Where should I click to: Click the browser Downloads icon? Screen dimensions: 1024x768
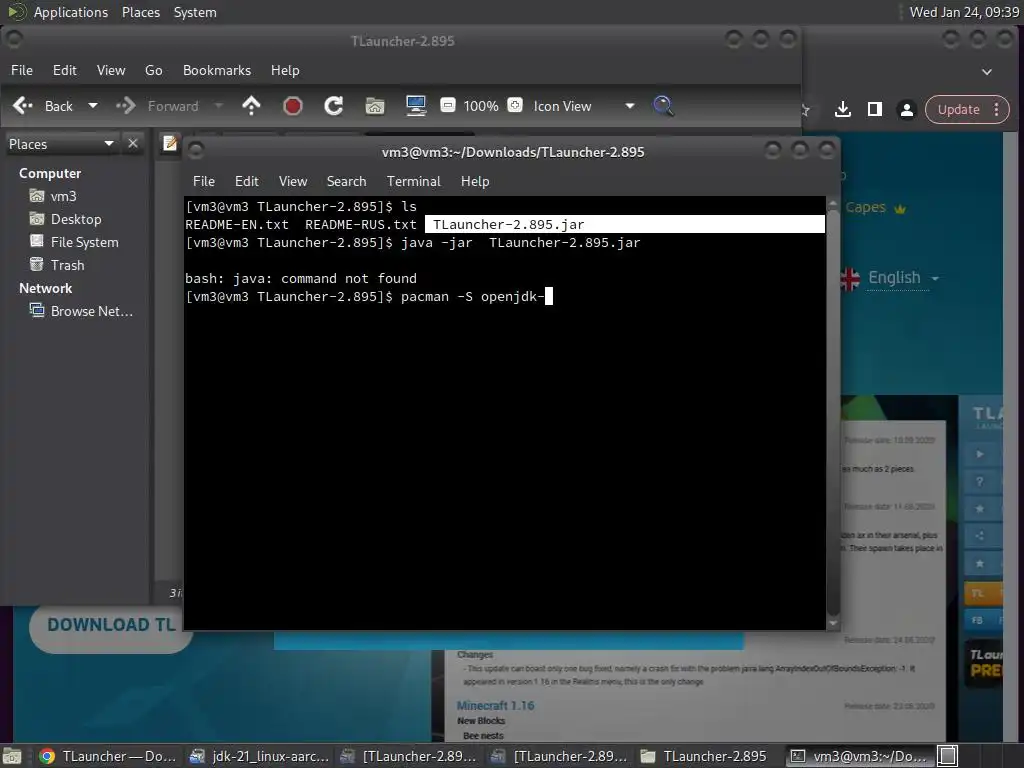[843, 109]
